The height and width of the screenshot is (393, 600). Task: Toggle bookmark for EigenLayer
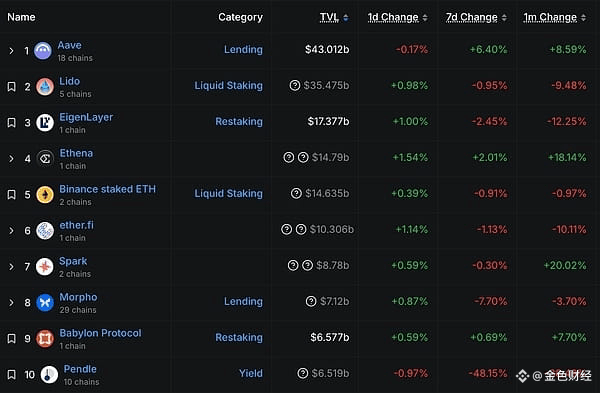click(x=11, y=123)
